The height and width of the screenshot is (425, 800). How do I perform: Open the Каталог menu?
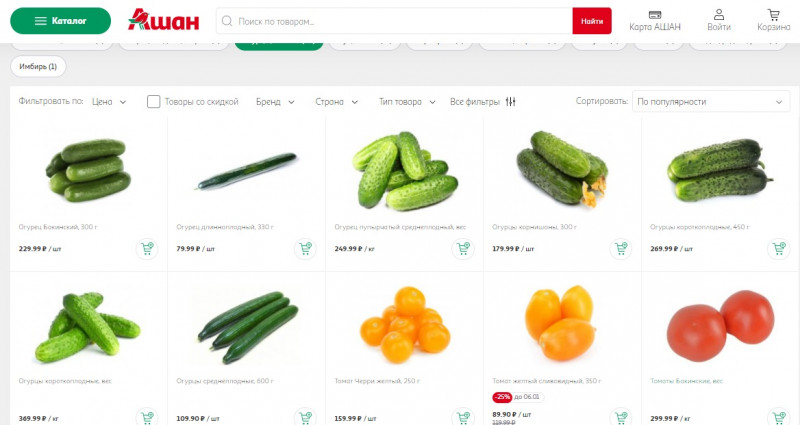(x=61, y=21)
